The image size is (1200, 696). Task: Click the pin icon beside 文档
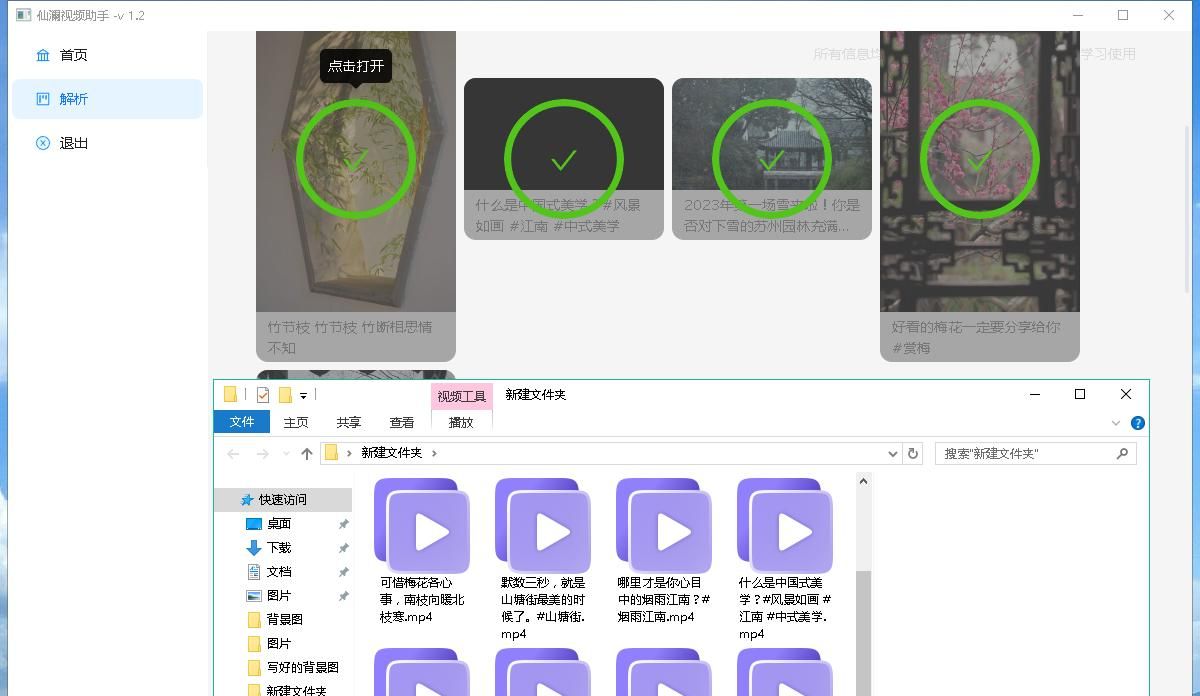(x=343, y=572)
